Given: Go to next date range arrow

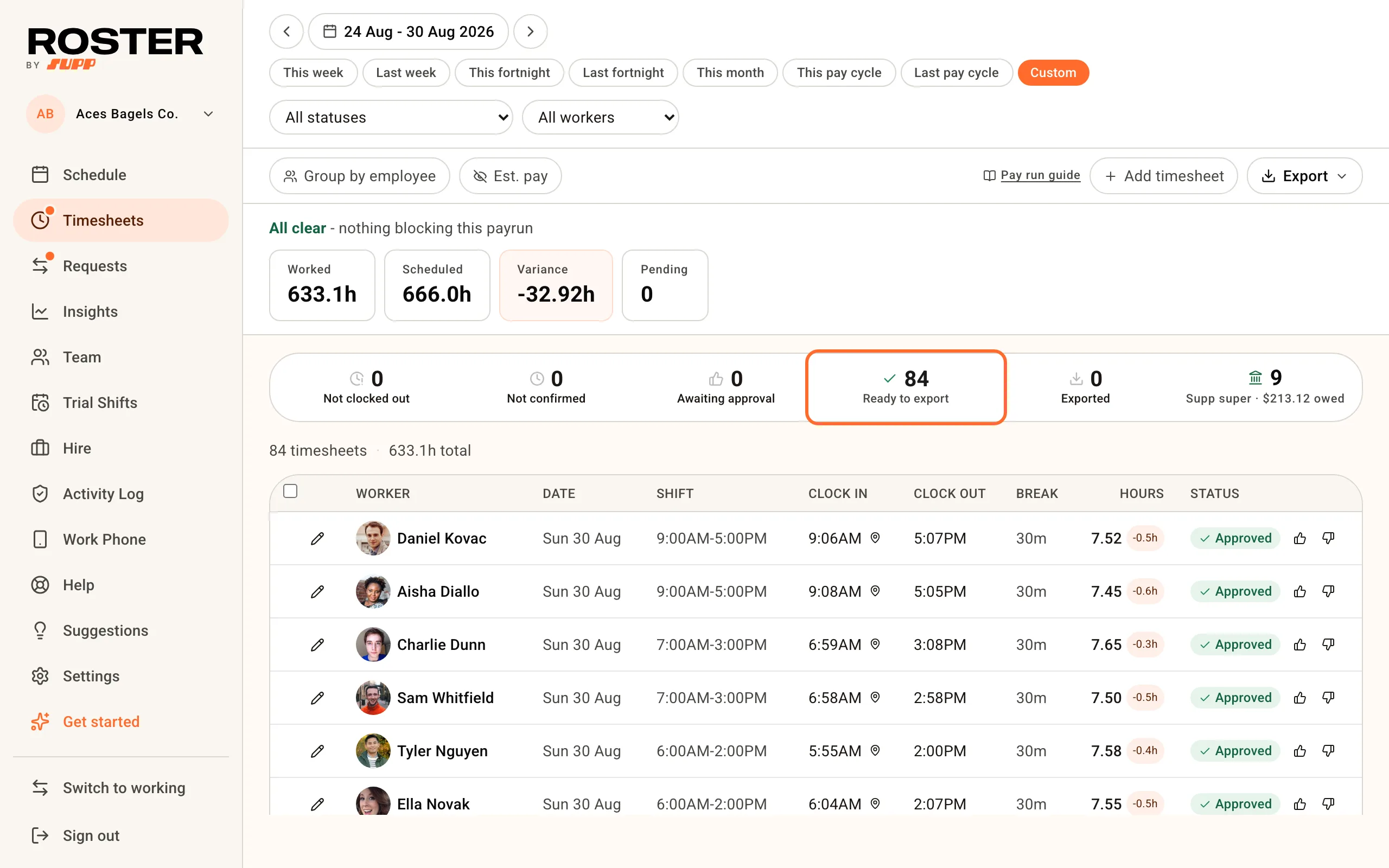Looking at the screenshot, I should (x=530, y=31).
